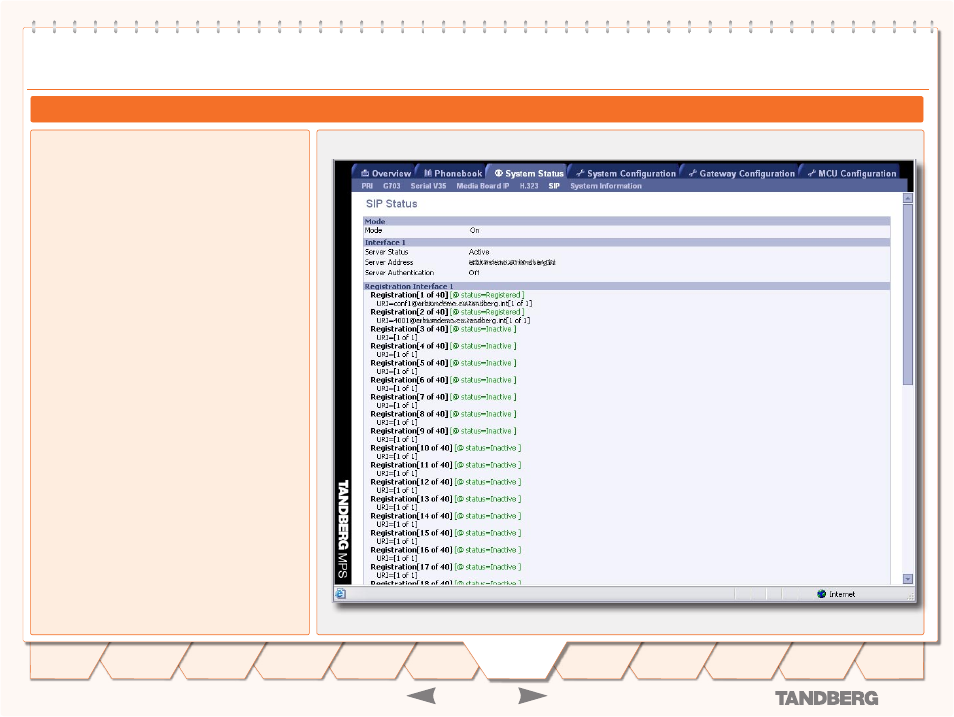Go to the Gateway Configuration tab
This screenshot has width=954, height=717.
pos(740,173)
